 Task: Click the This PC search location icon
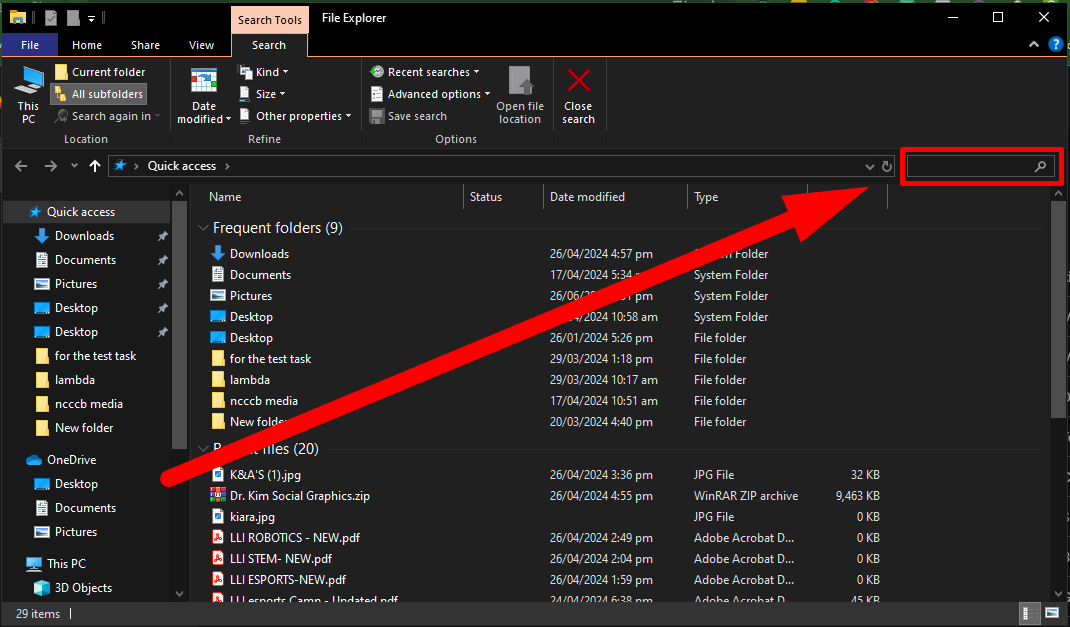click(28, 82)
